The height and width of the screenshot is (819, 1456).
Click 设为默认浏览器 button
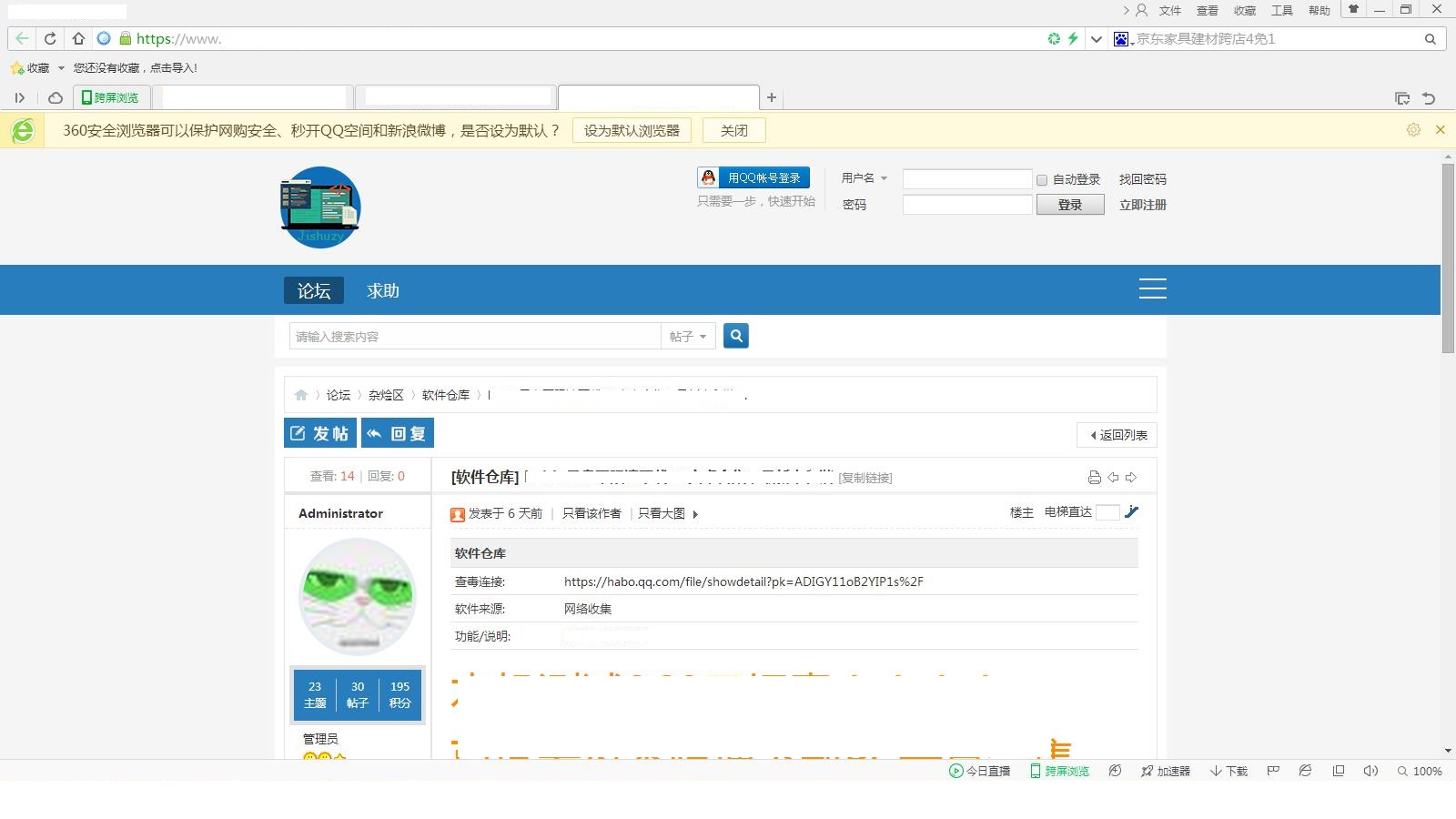click(x=632, y=130)
